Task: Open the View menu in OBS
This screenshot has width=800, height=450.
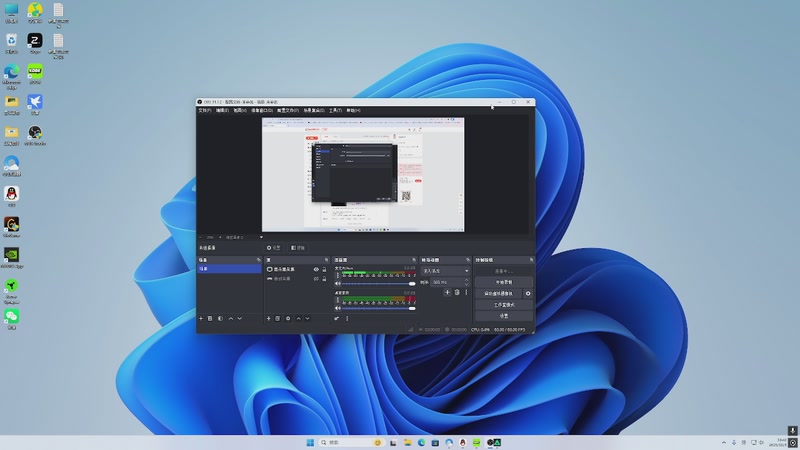Action: coord(240,110)
